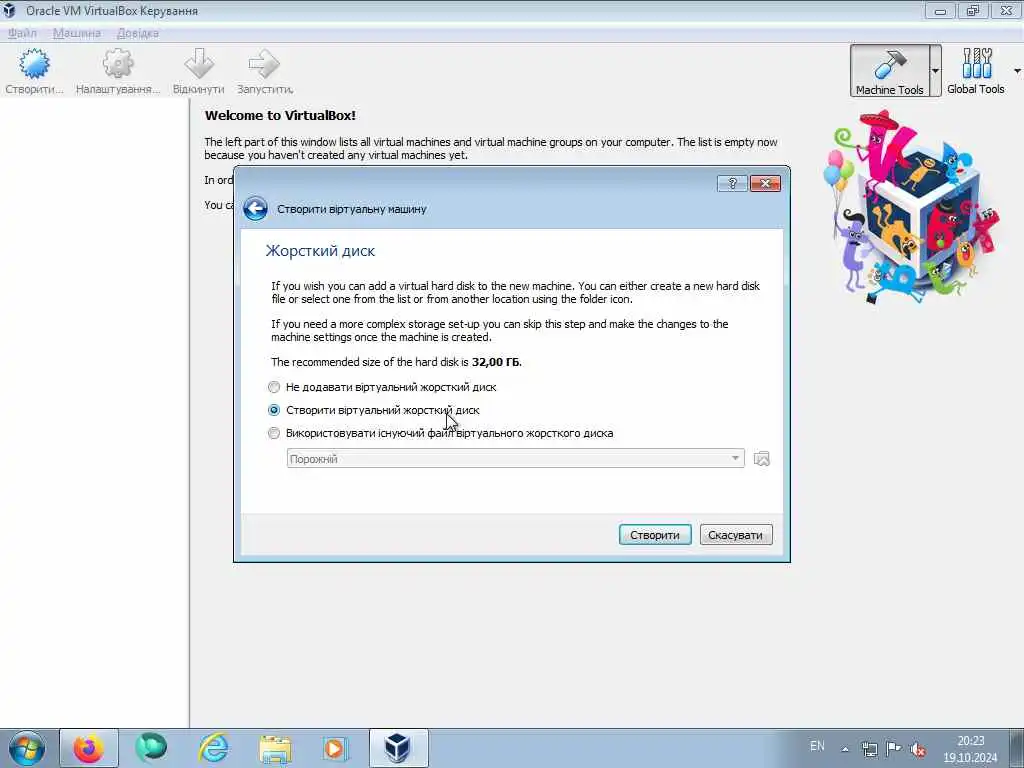1024x768 pixels.
Task: Open the Machine Tools dropdown arrow
Action: 935,71
